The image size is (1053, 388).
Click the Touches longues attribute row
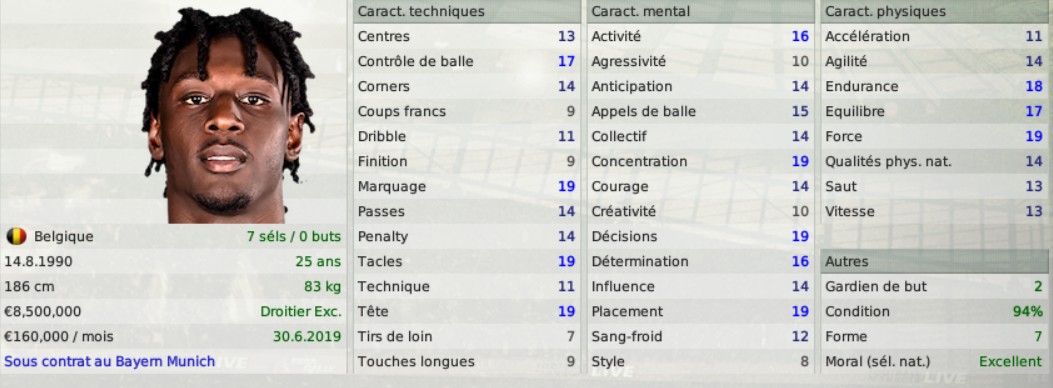click(466, 361)
